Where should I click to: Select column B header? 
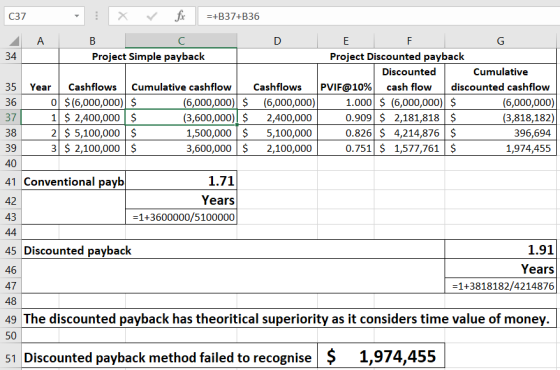pyautogui.click(x=92, y=41)
